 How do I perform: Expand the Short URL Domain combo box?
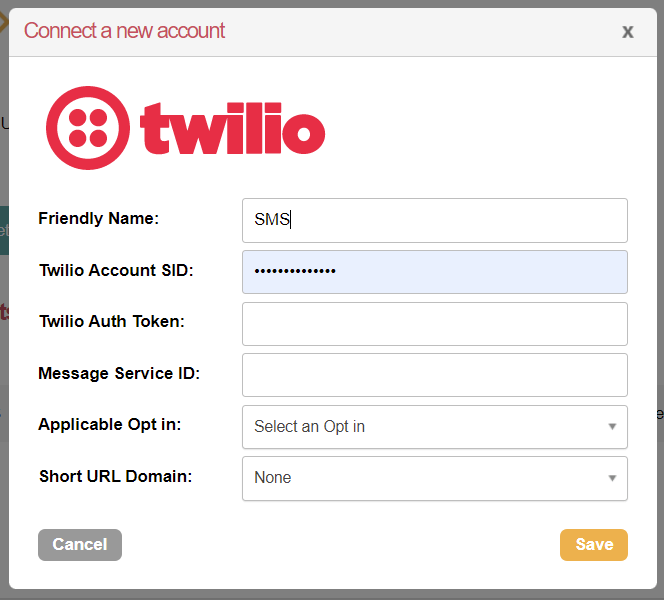coord(434,478)
